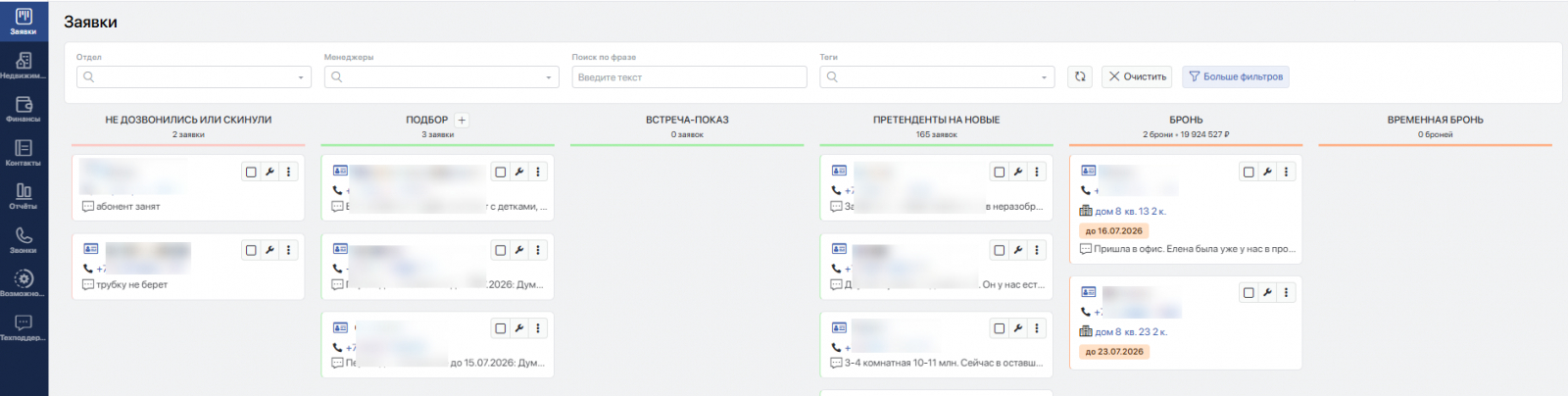Go to Отчёты in the sidebar

pos(24,195)
